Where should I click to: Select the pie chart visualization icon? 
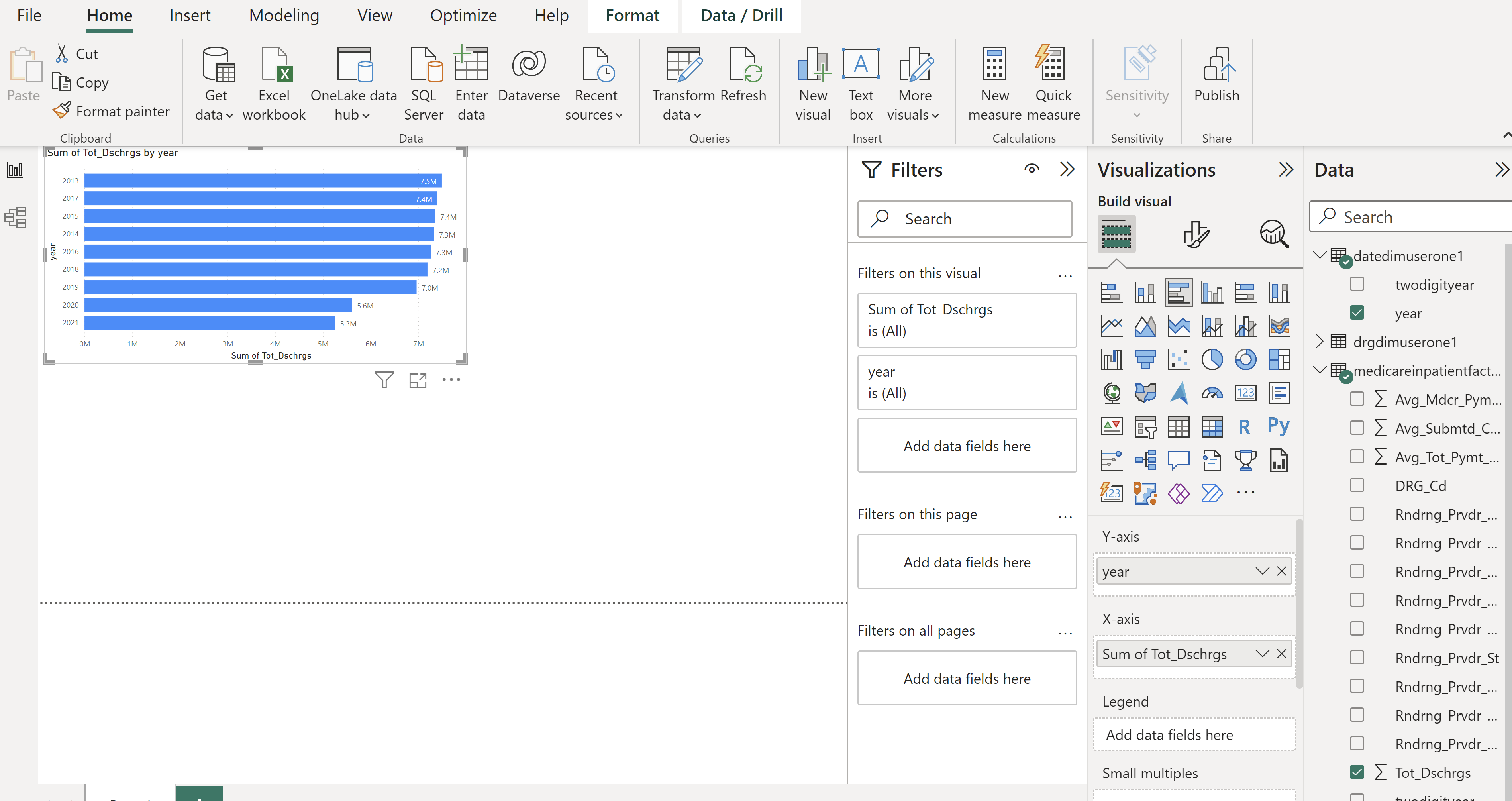pyautogui.click(x=1212, y=359)
